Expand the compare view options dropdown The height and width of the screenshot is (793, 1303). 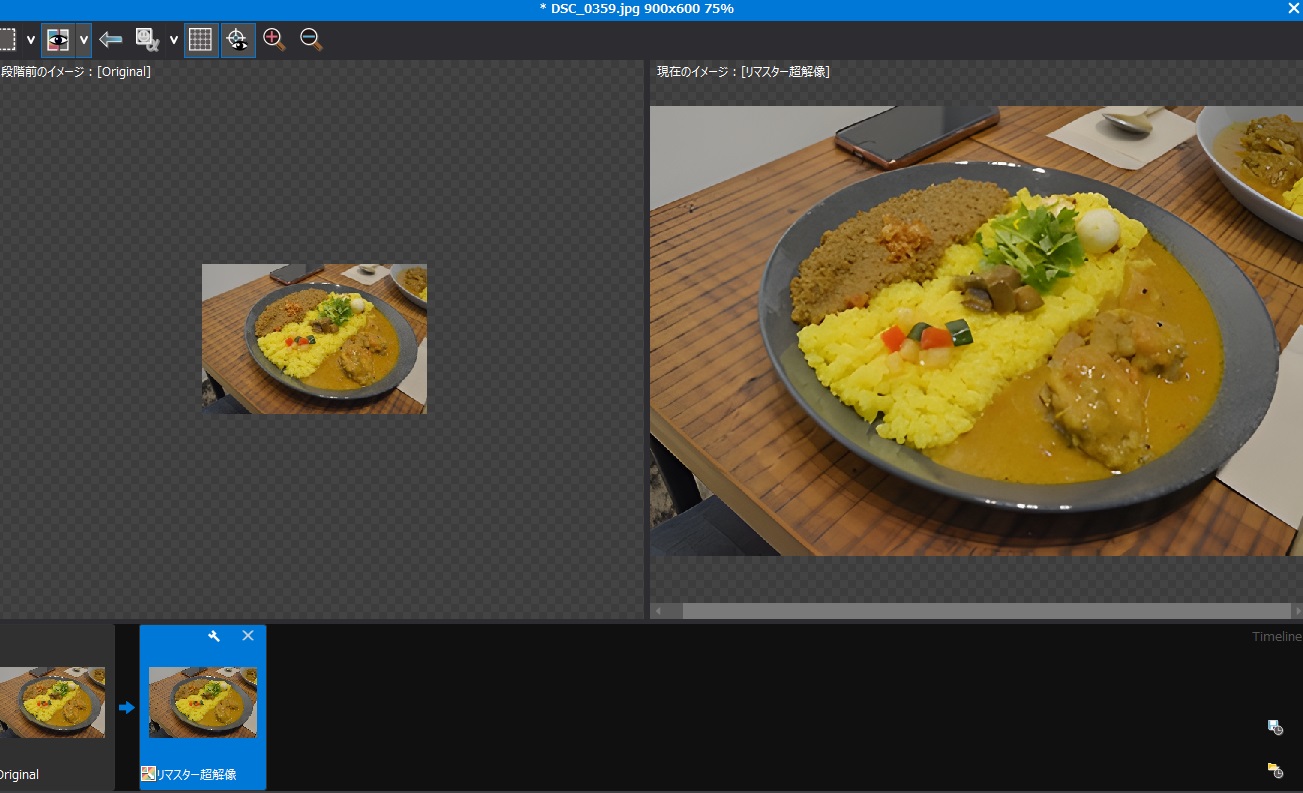(x=84, y=40)
